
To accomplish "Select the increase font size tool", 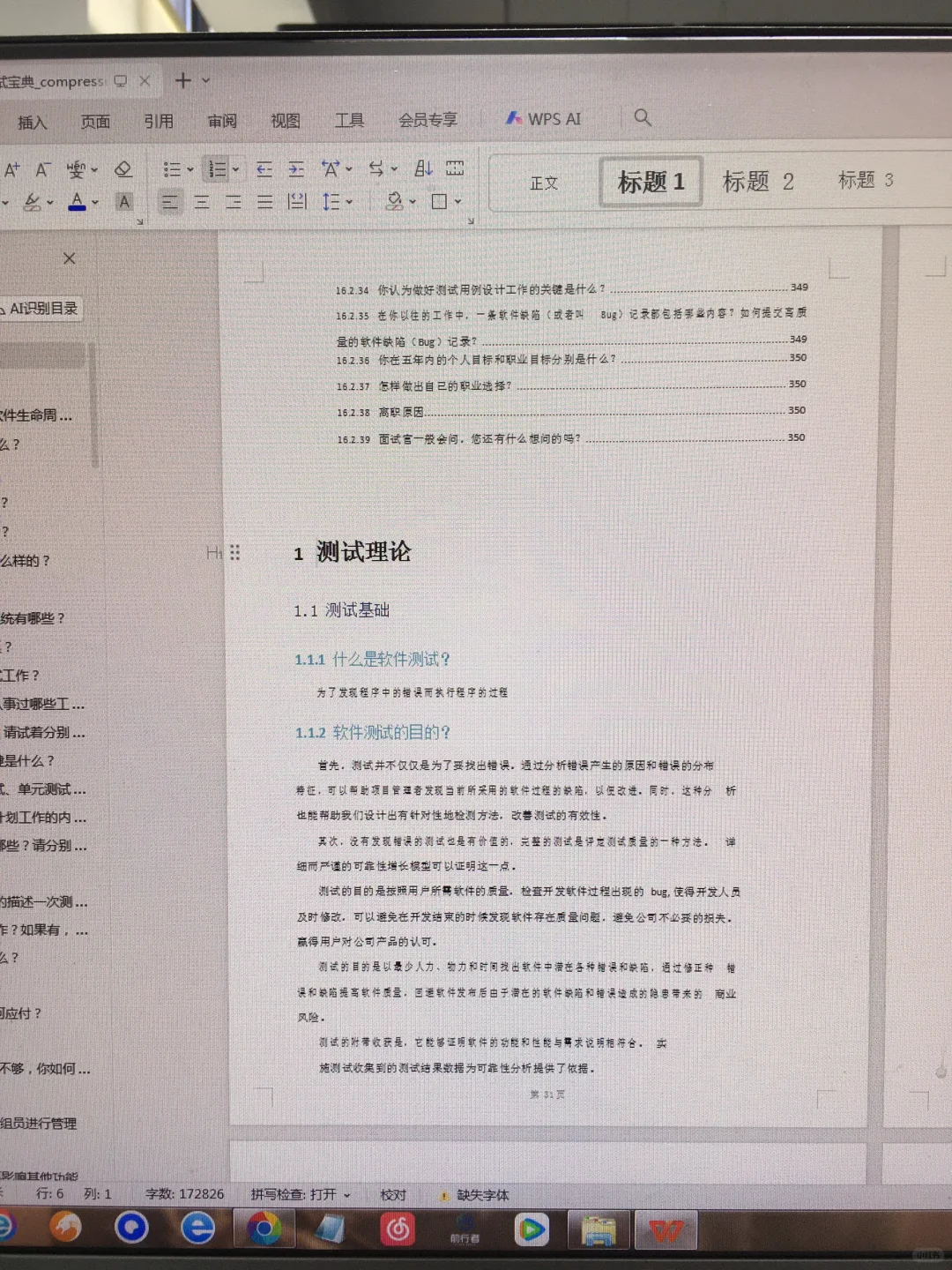I will [x=12, y=170].
